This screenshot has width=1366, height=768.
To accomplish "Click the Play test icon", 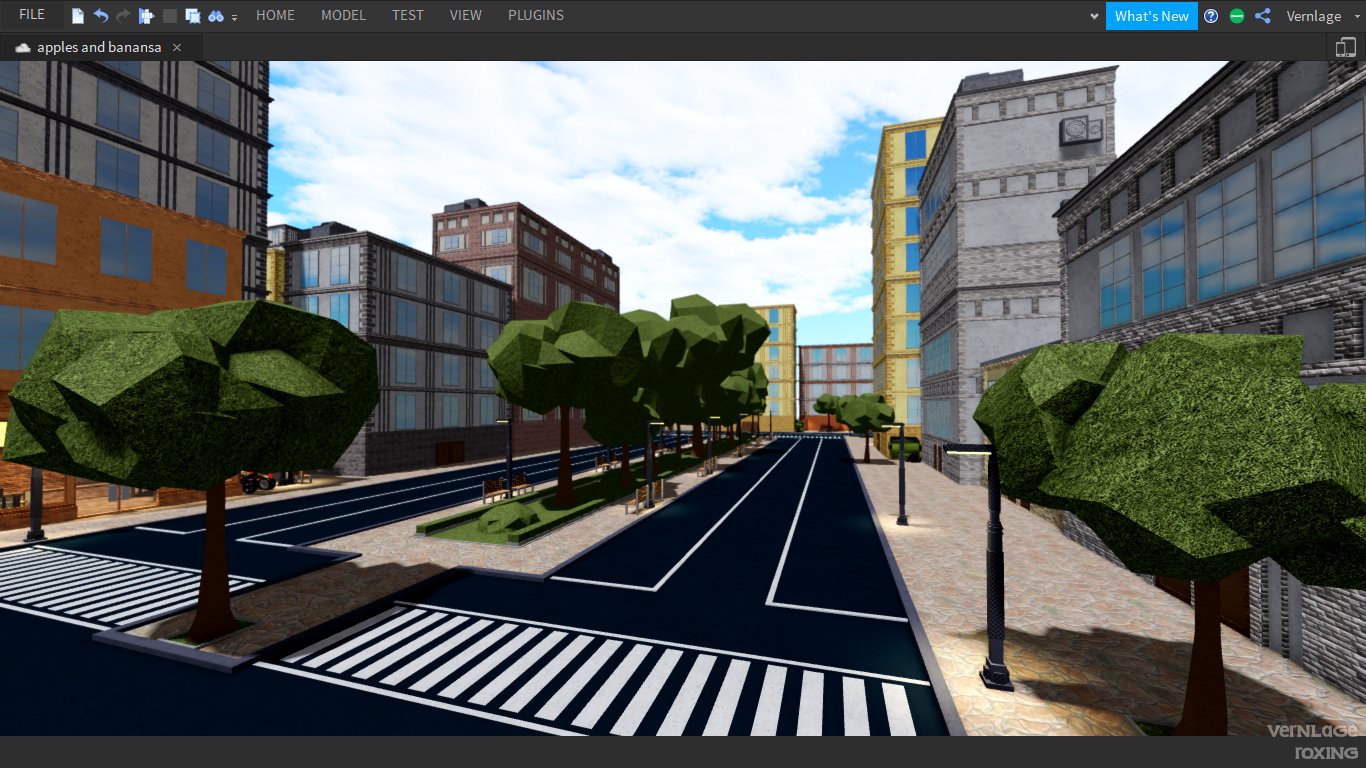I will pos(147,16).
